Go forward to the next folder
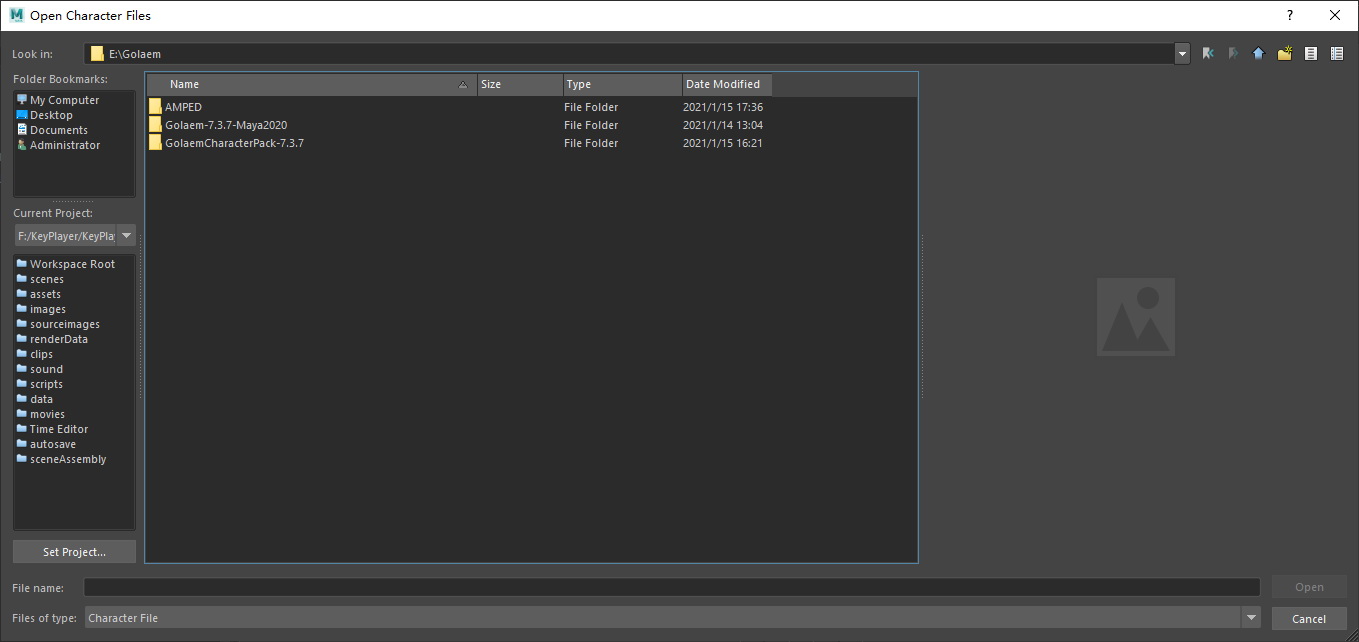This screenshot has height=642, width=1359. (x=1233, y=54)
